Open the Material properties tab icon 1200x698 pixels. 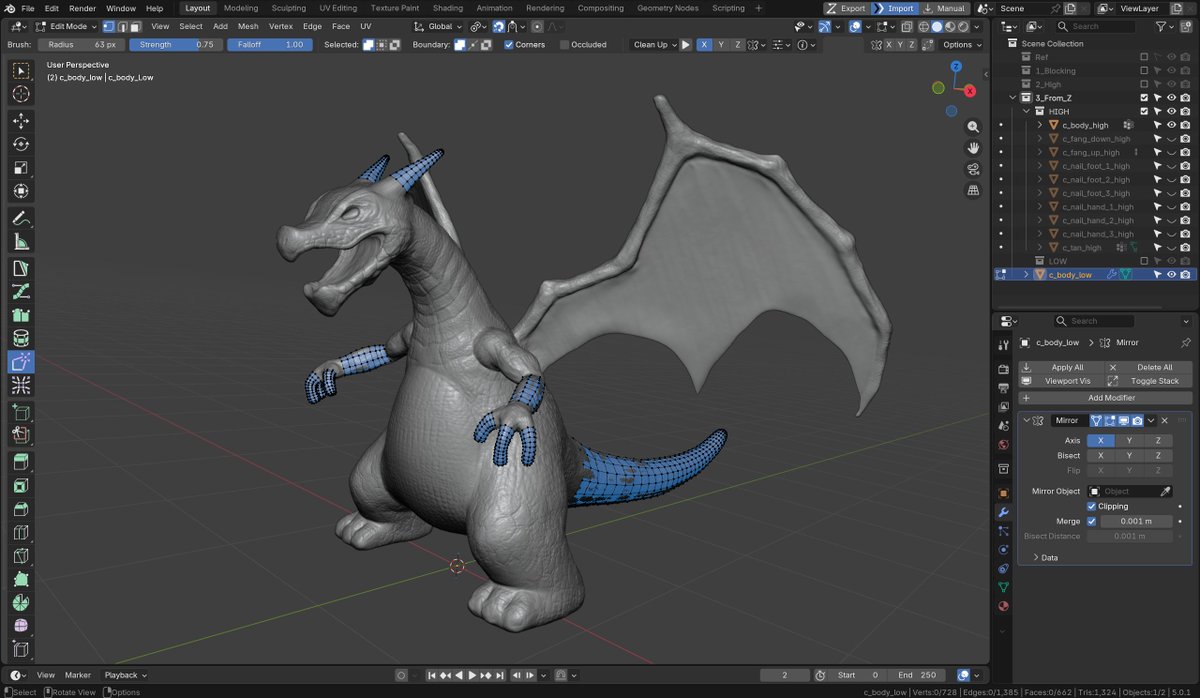pyautogui.click(x=1003, y=606)
